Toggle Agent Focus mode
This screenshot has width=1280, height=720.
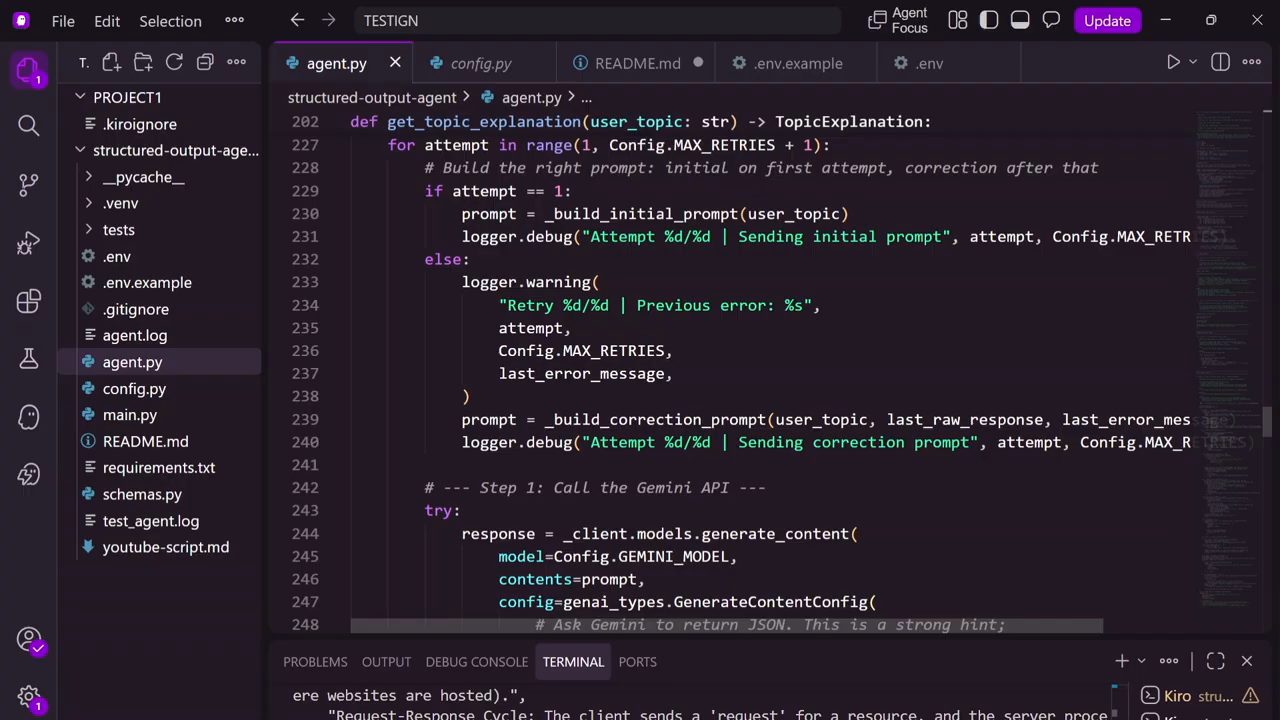click(x=898, y=20)
